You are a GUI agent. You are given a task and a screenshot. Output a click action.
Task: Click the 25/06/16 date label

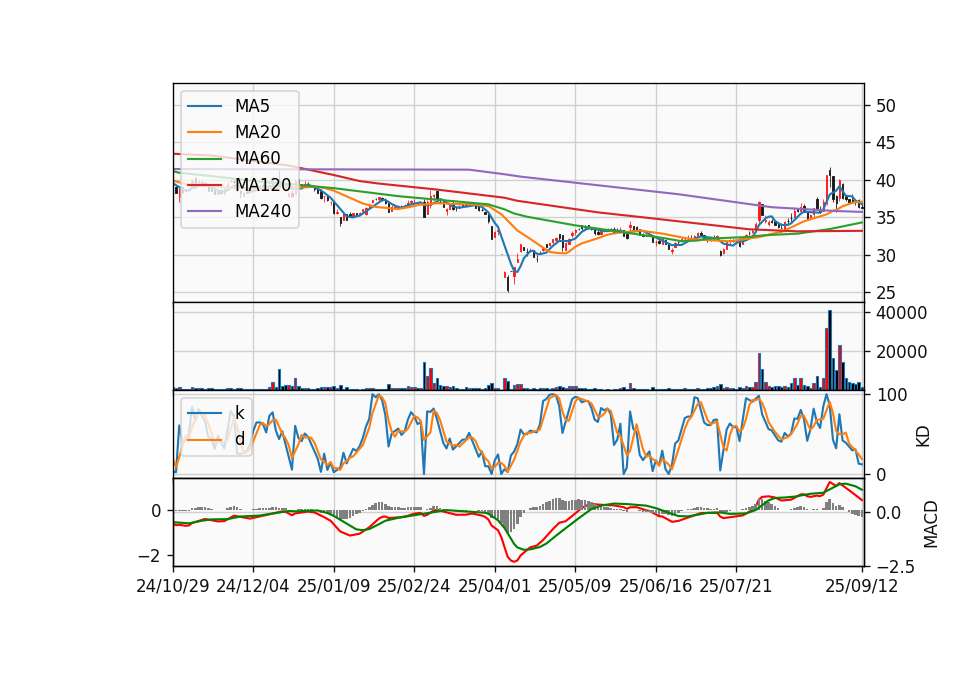coord(655,586)
